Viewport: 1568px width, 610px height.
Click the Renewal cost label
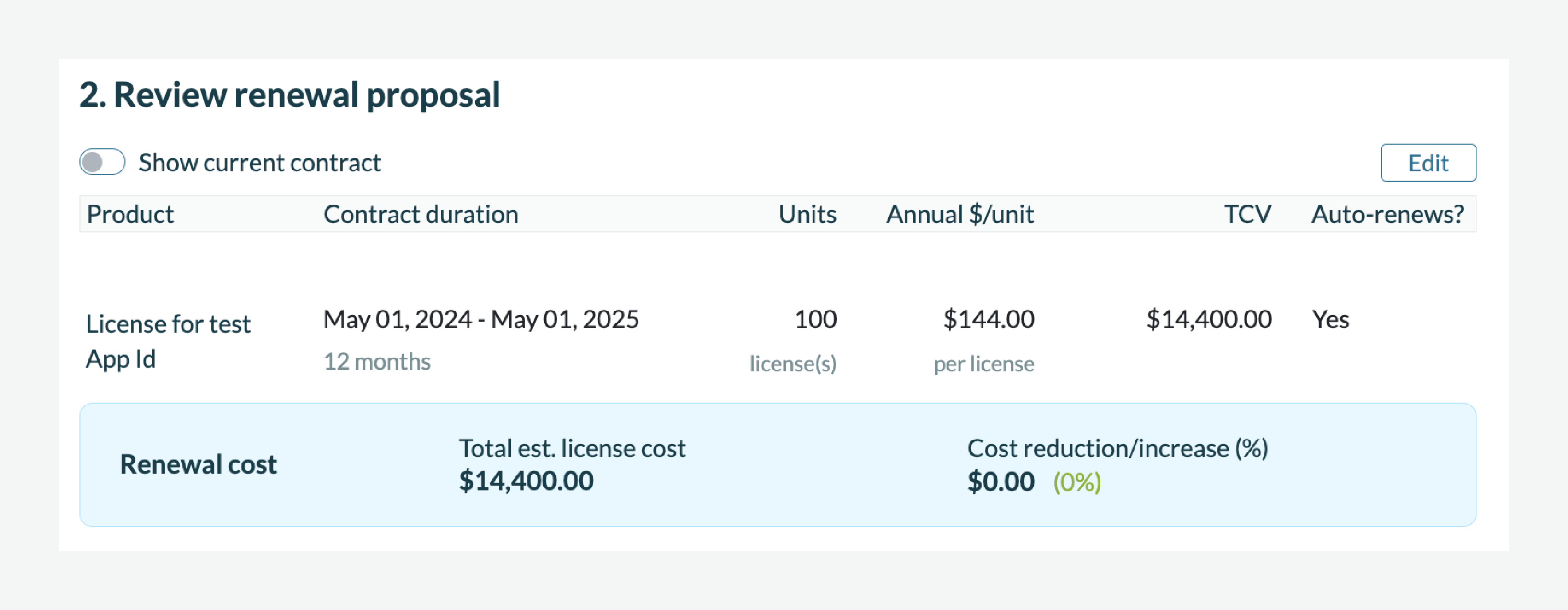coord(198,464)
